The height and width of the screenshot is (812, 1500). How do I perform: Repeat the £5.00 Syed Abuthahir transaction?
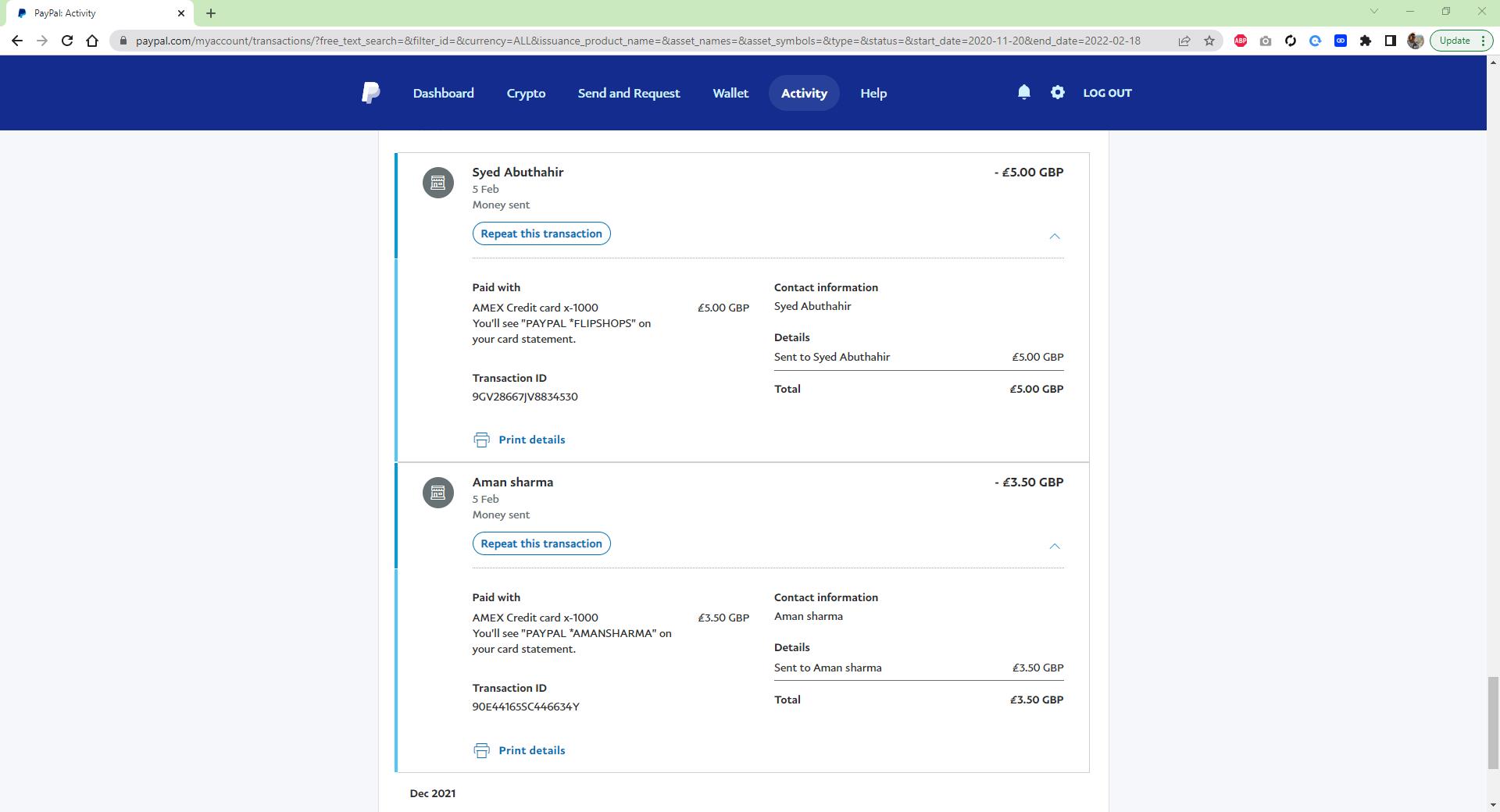[541, 233]
